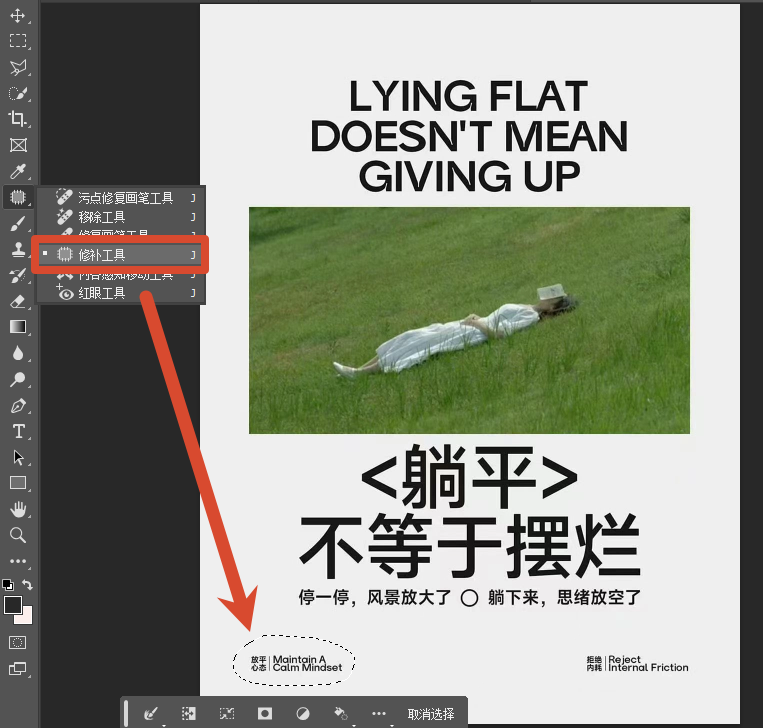This screenshot has height=728, width=763.
Task: Click the '不等于摆烂' large text
Action: 470,546
